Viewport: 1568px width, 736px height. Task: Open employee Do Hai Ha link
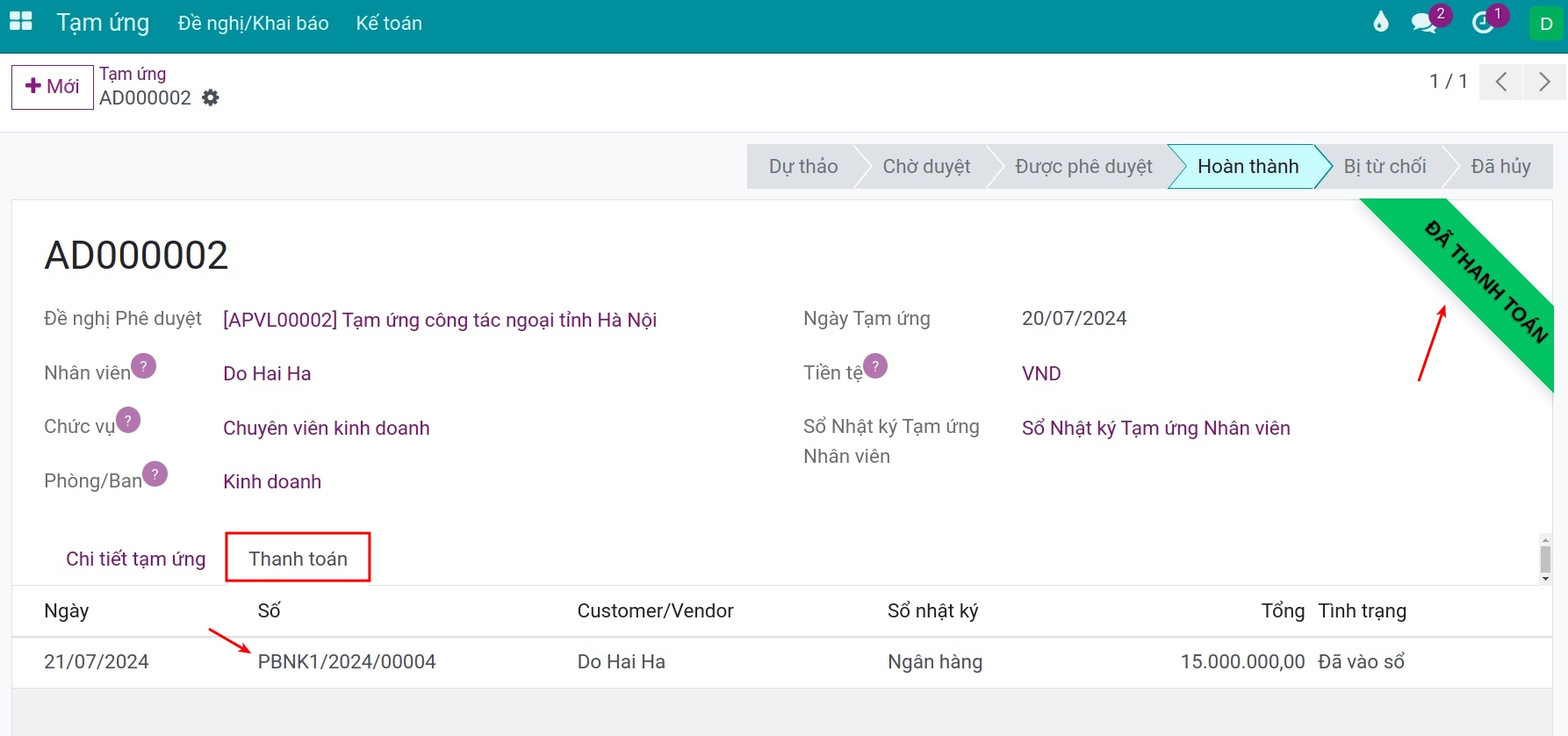coord(267,374)
